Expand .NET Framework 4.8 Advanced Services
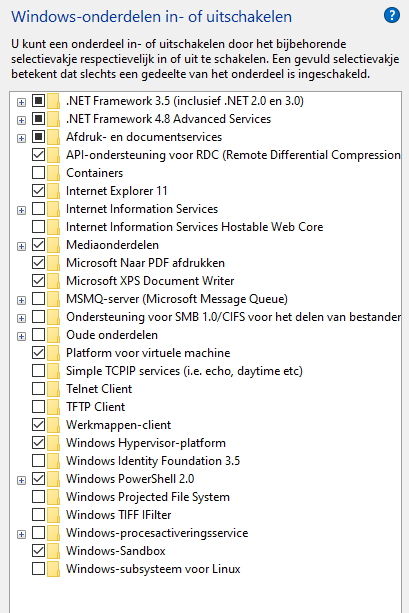Viewport: 409px width, 613px height. tap(22, 120)
